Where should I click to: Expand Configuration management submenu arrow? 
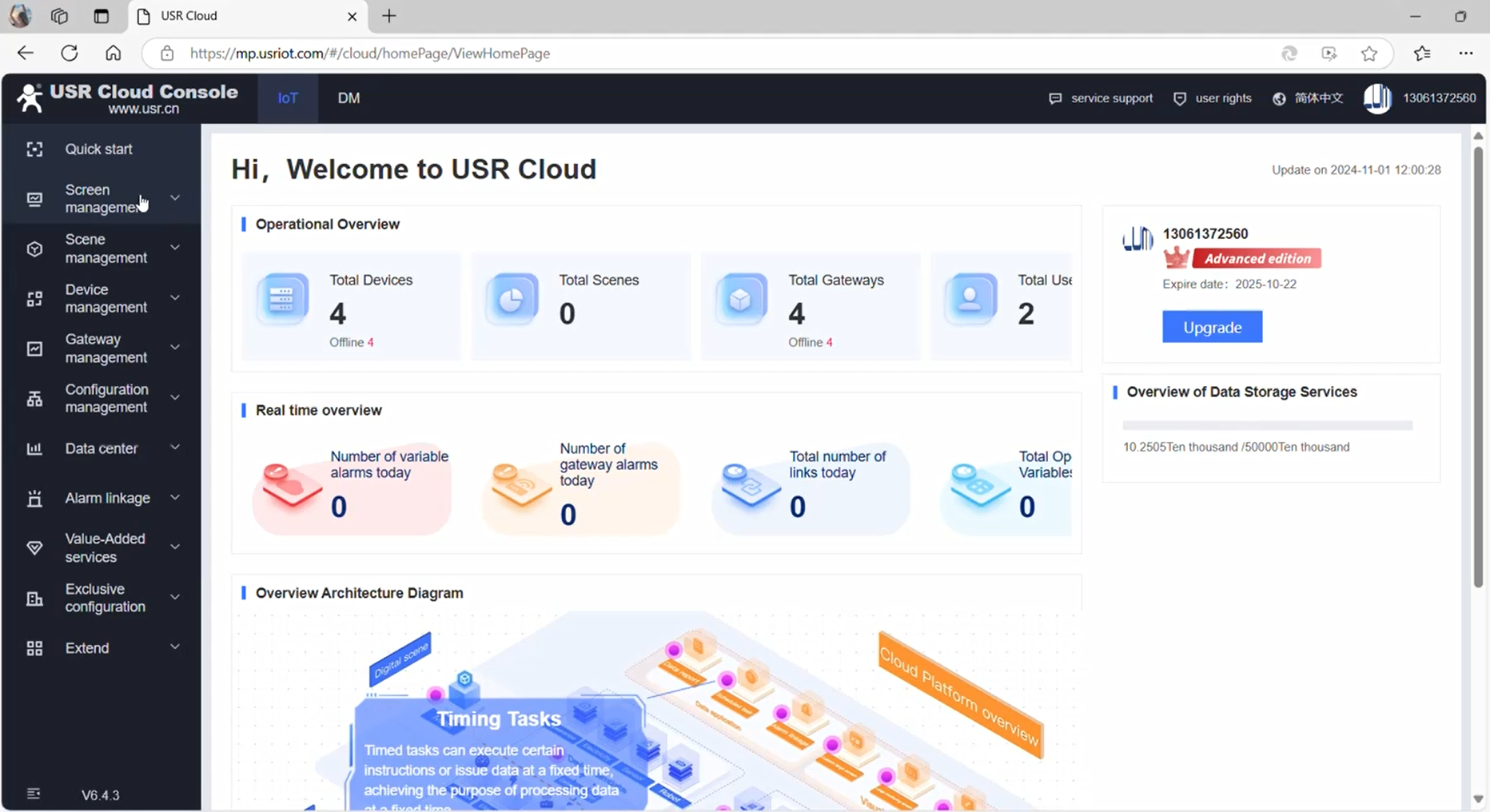[174, 398]
